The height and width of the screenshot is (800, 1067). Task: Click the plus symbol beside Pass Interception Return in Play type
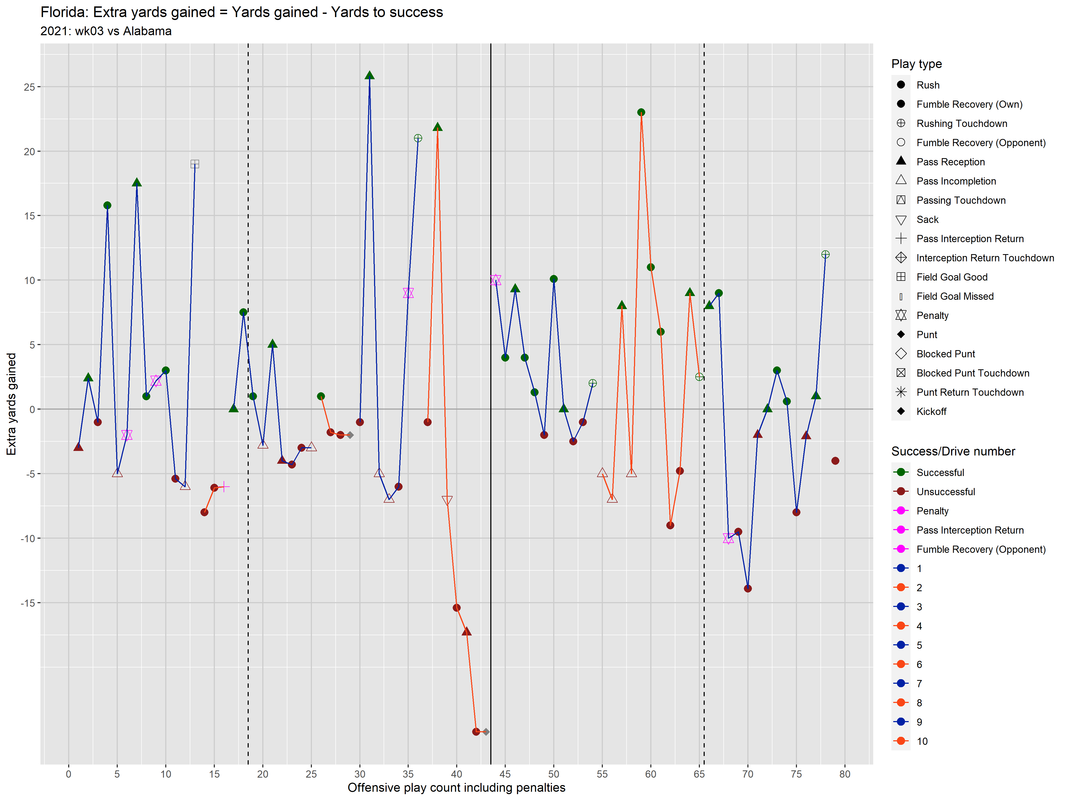[x=900, y=238]
